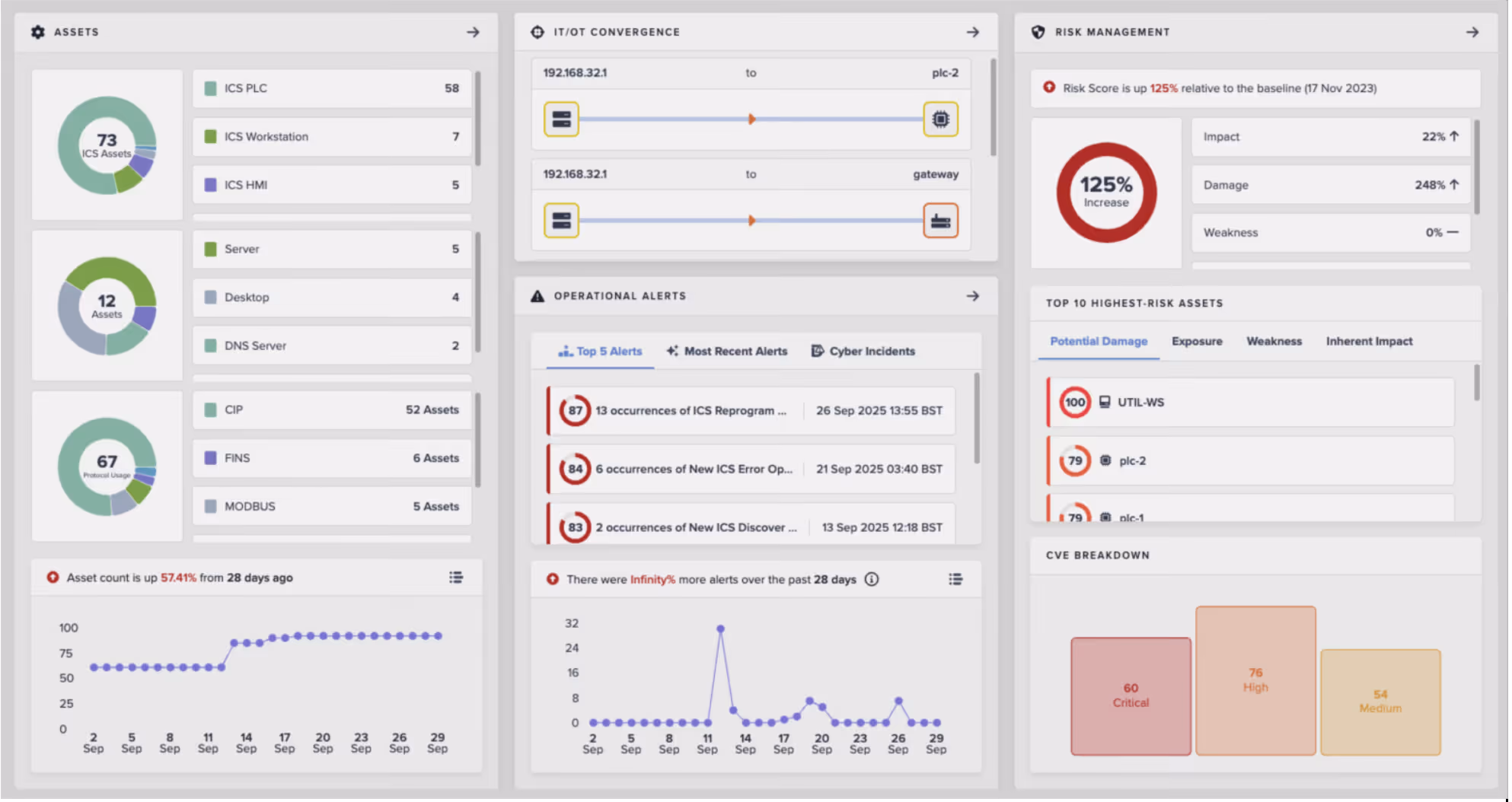This screenshot has width=1512, height=802.
Task: Click the 125% Increase risk gauge
Action: (x=1106, y=193)
